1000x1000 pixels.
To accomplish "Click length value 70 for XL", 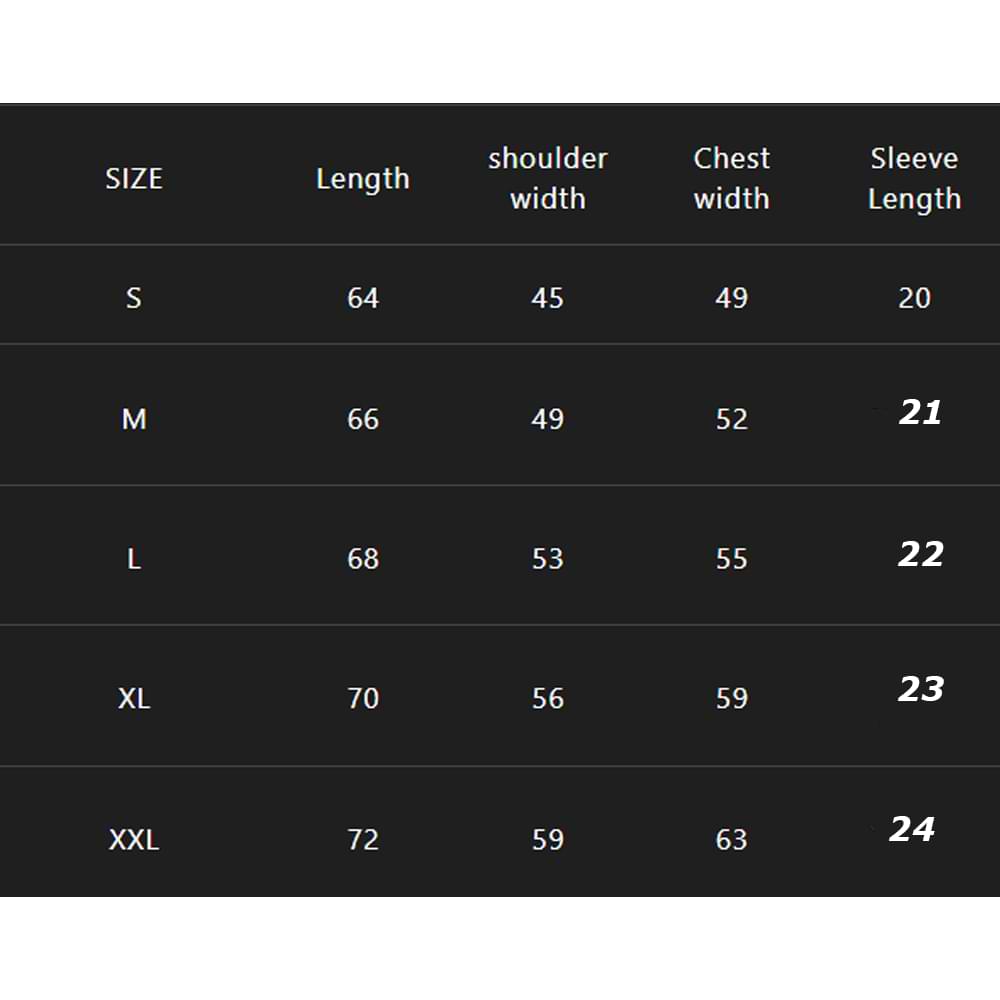I will point(363,698).
